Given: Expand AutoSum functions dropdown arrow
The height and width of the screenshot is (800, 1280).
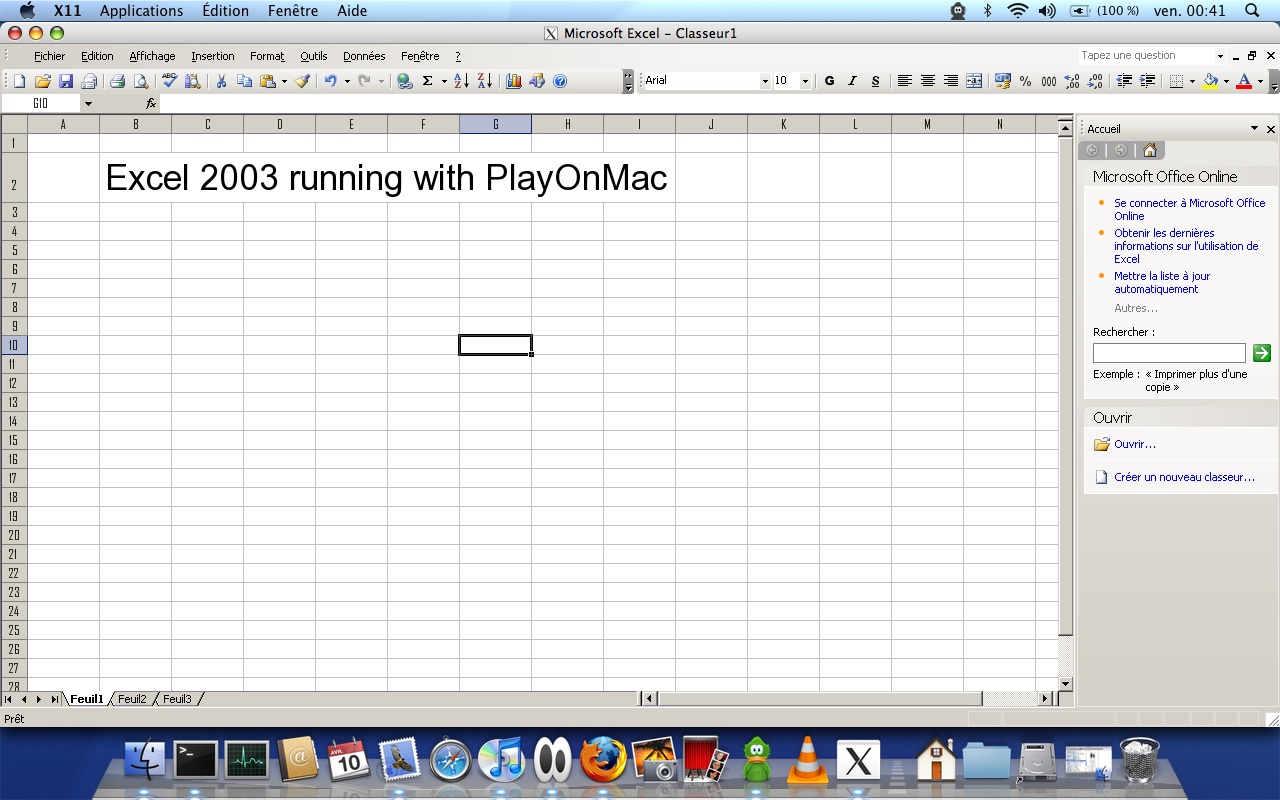Looking at the screenshot, I should tap(444, 81).
